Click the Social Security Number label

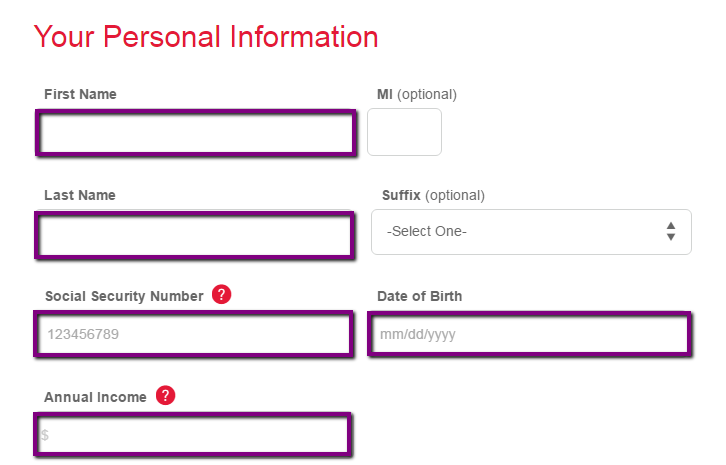tap(124, 296)
